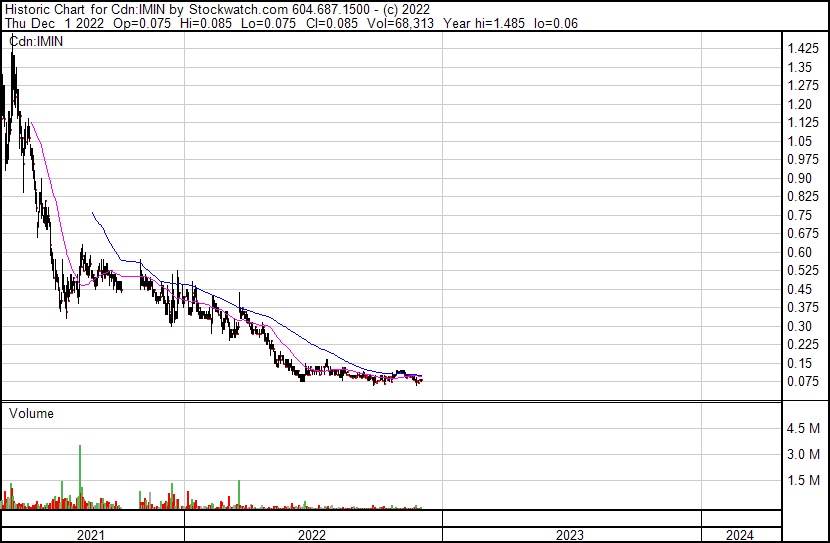Image resolution: width=830 pixels, height=543 pixels.
Task: Select the 0.75 price axis label
Action: coord(799,215)
